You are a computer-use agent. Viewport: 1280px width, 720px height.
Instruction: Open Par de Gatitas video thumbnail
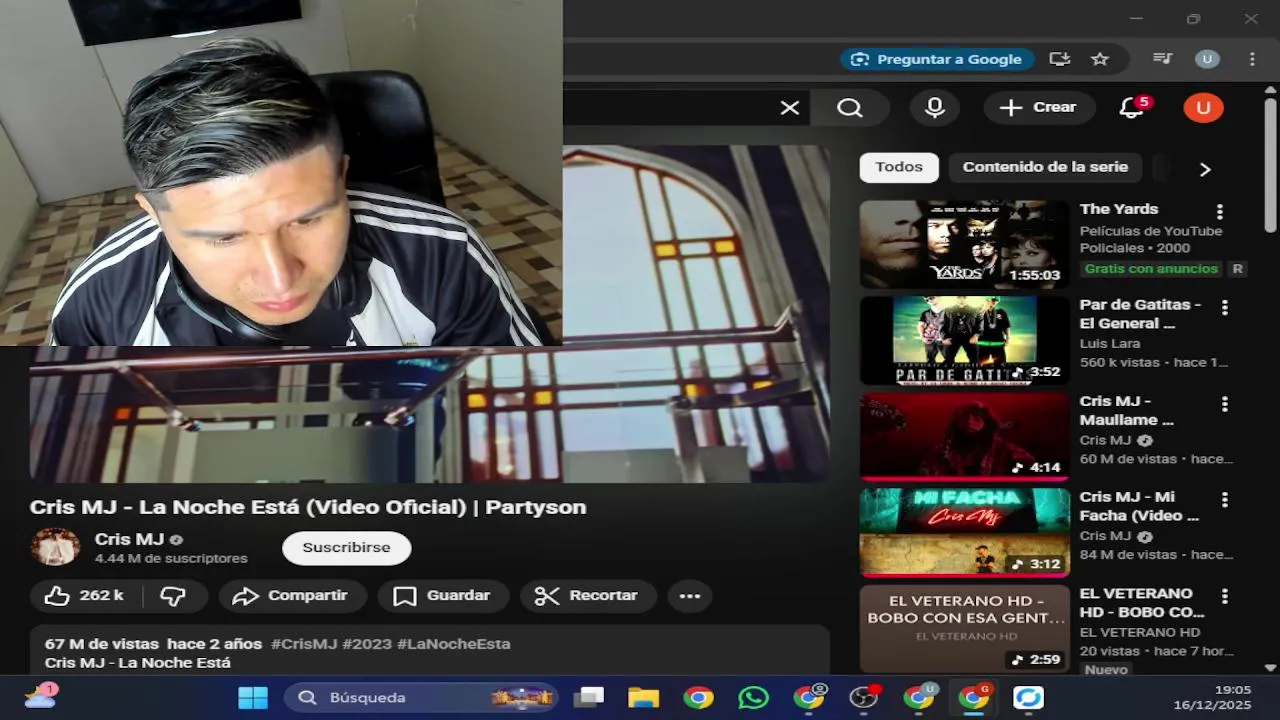coord(964,340)
